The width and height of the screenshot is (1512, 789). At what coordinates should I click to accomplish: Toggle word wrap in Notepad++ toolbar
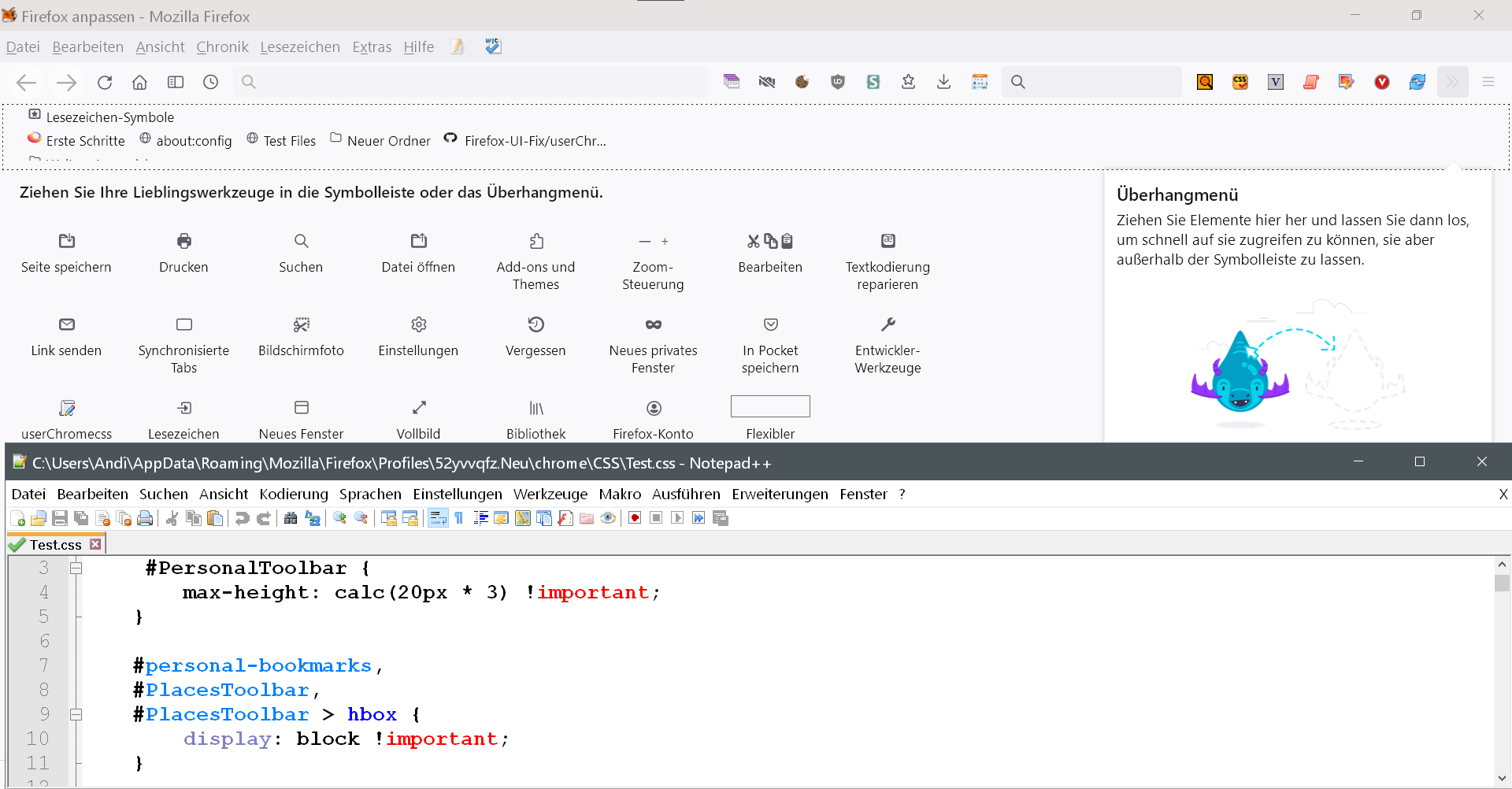pos(439,518)
